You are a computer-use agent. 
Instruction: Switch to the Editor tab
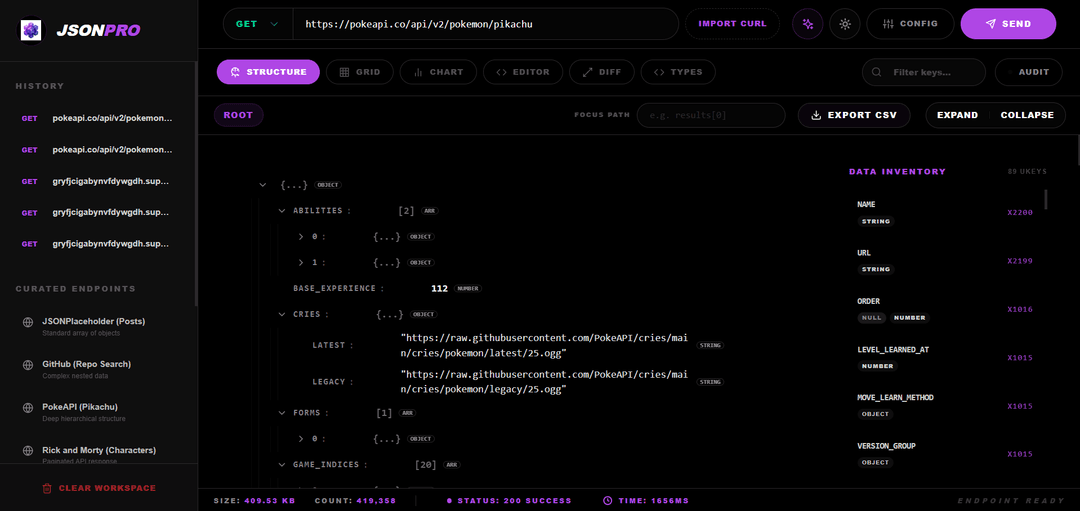click(523, 72)
